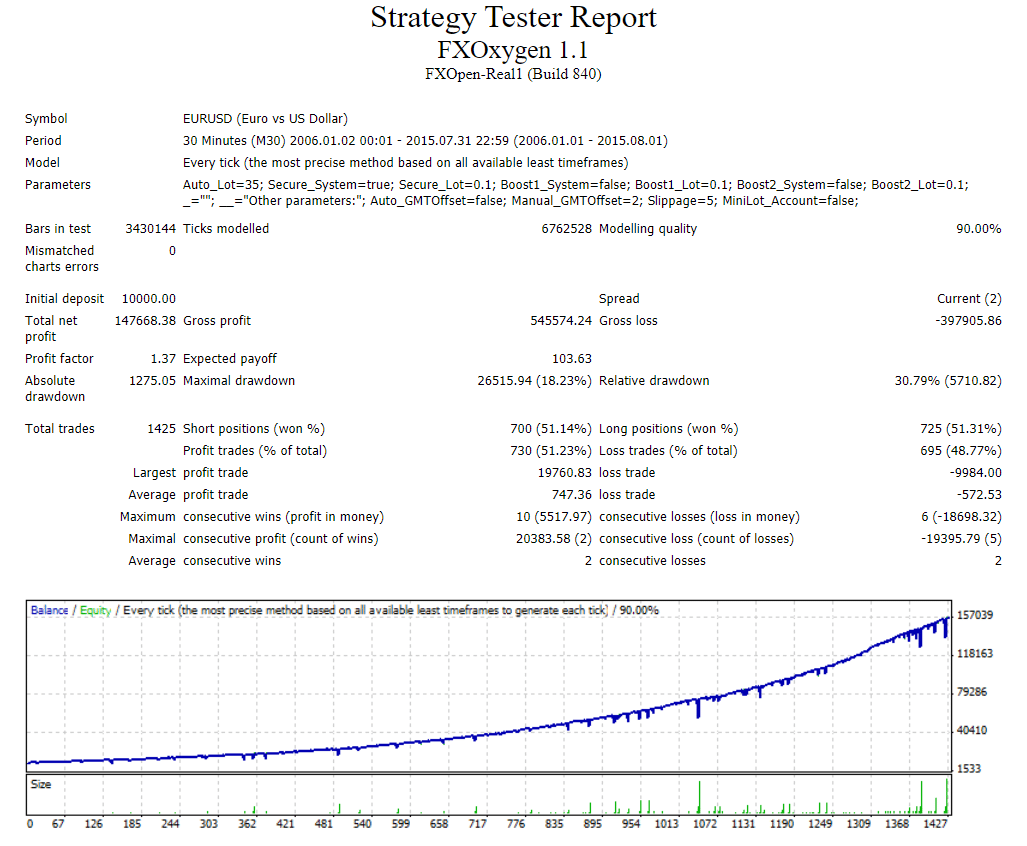Select the FXOxygen 1.1 heading

point(513,49)
